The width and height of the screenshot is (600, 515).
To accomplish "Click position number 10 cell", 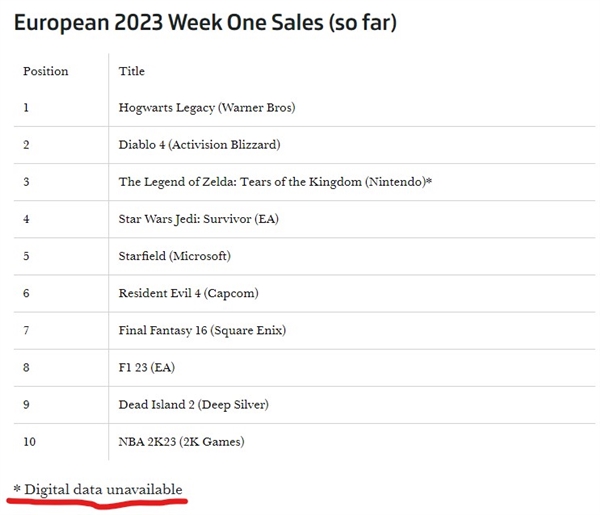I will 29,441.
